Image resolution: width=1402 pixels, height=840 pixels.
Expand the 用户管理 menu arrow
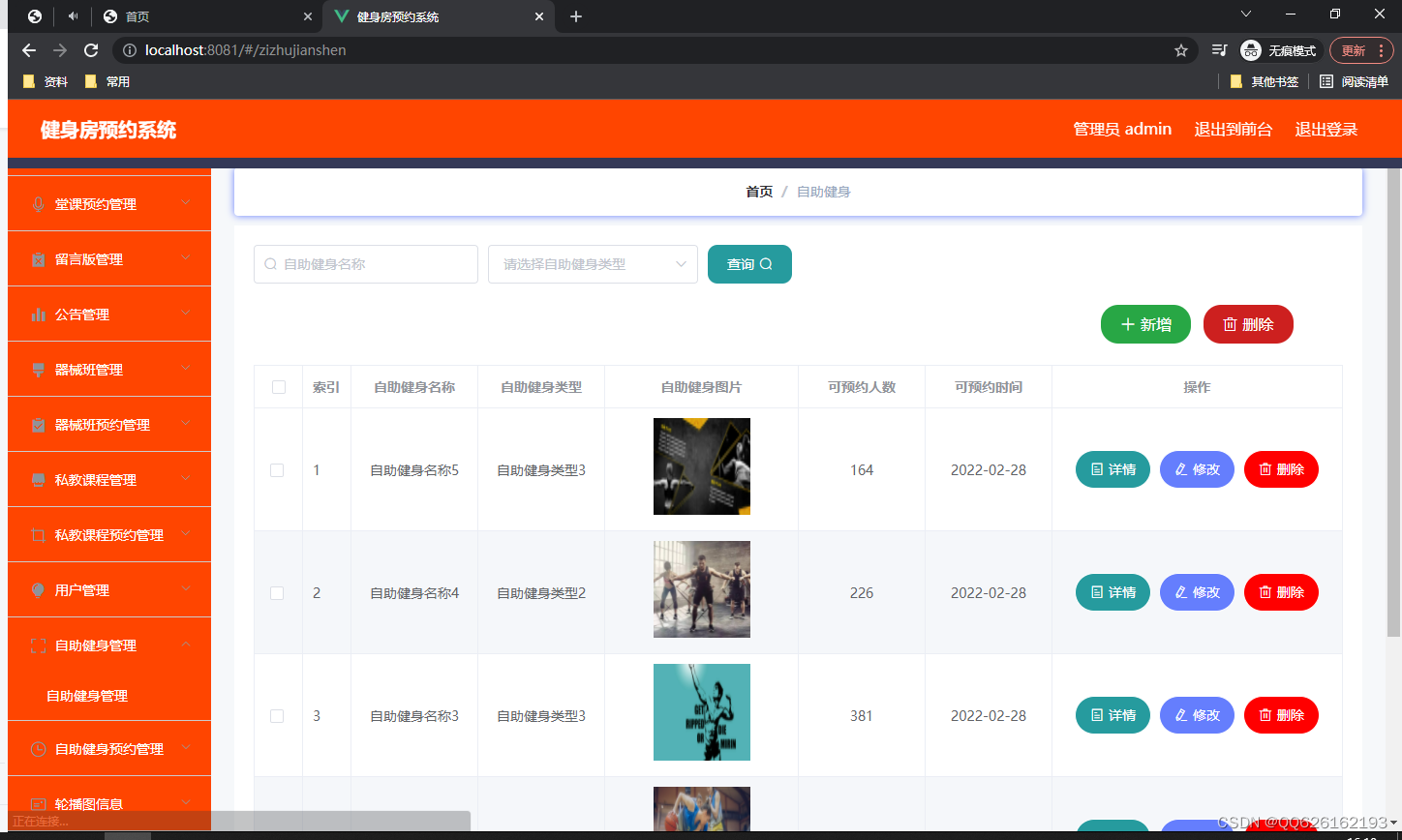(x=186, y=589)
